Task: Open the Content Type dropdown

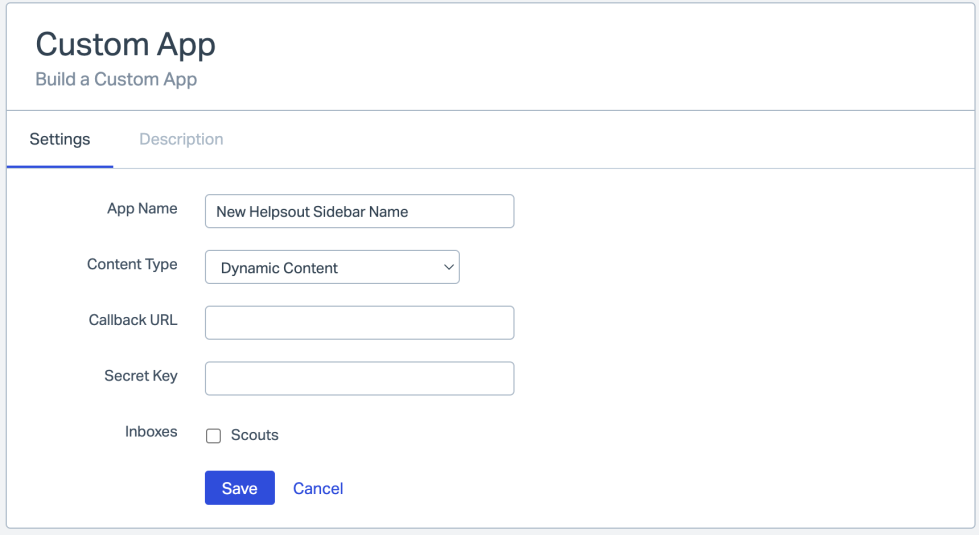Action: [332, 267]
